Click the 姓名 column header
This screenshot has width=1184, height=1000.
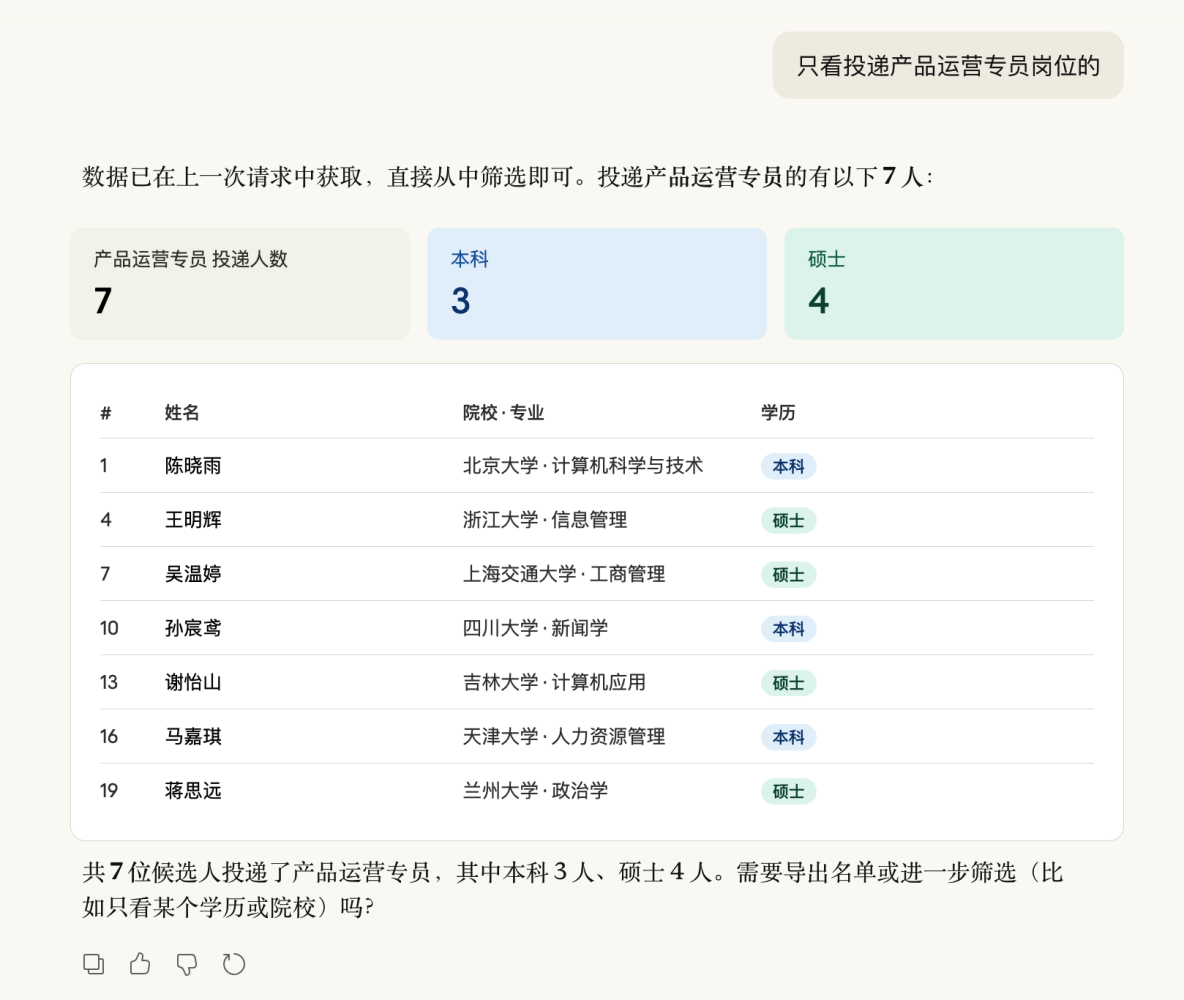coord(182,413)
